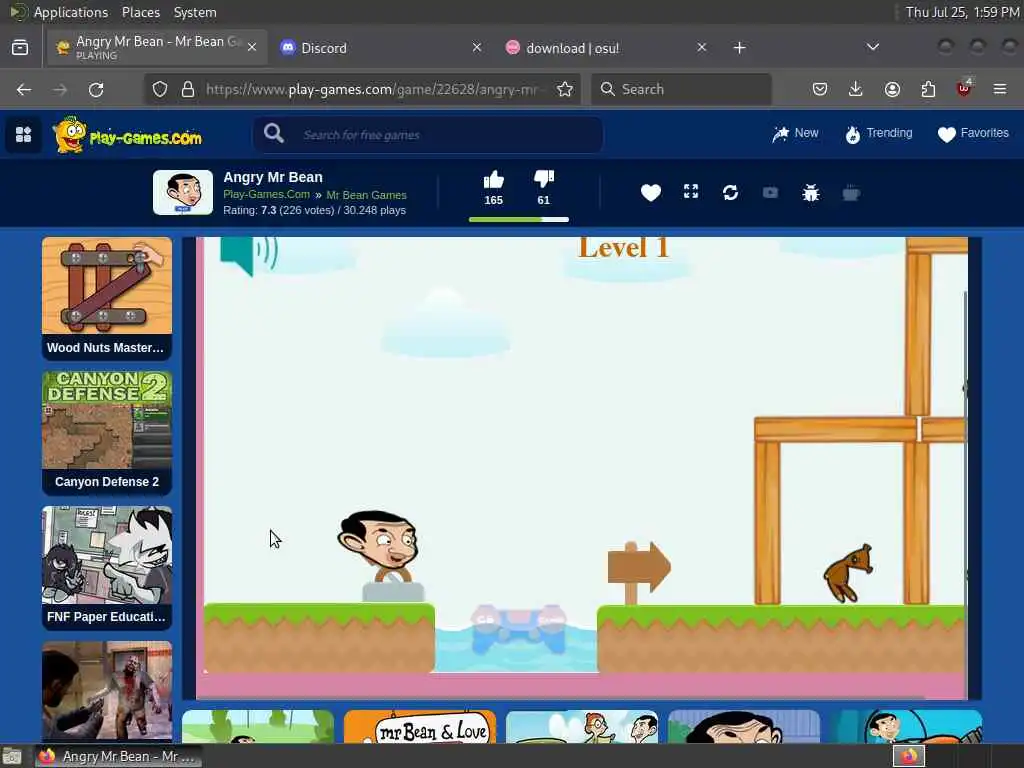Click the padlock site info icon
The width and height of the screenshot is (1024, 768).
click(x=188, y=89)
